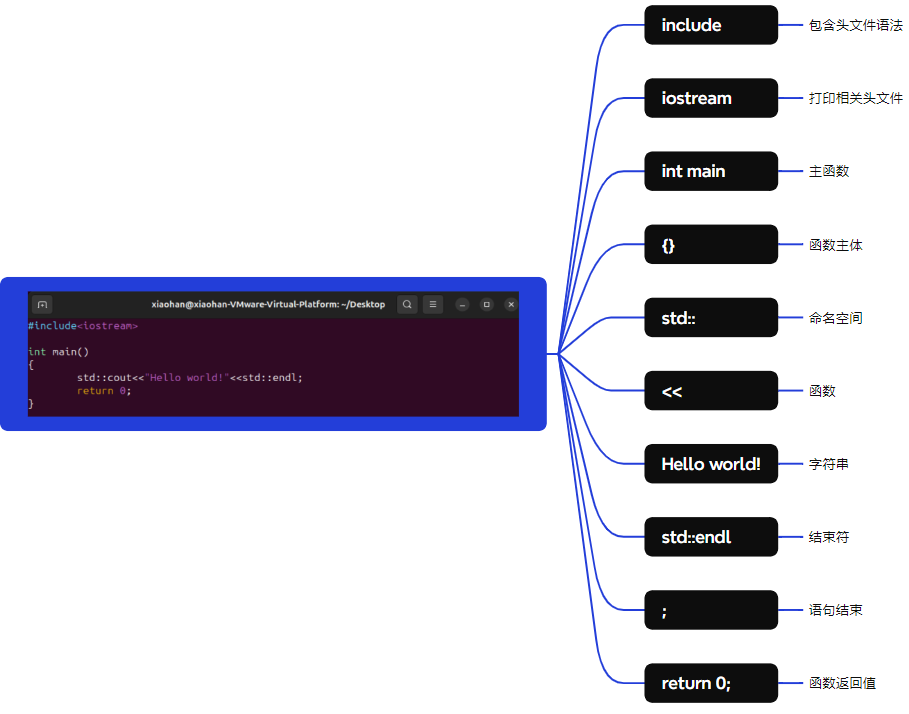Select the 'std::' node on the mind map
909x714 pixels.
[710, 317]
